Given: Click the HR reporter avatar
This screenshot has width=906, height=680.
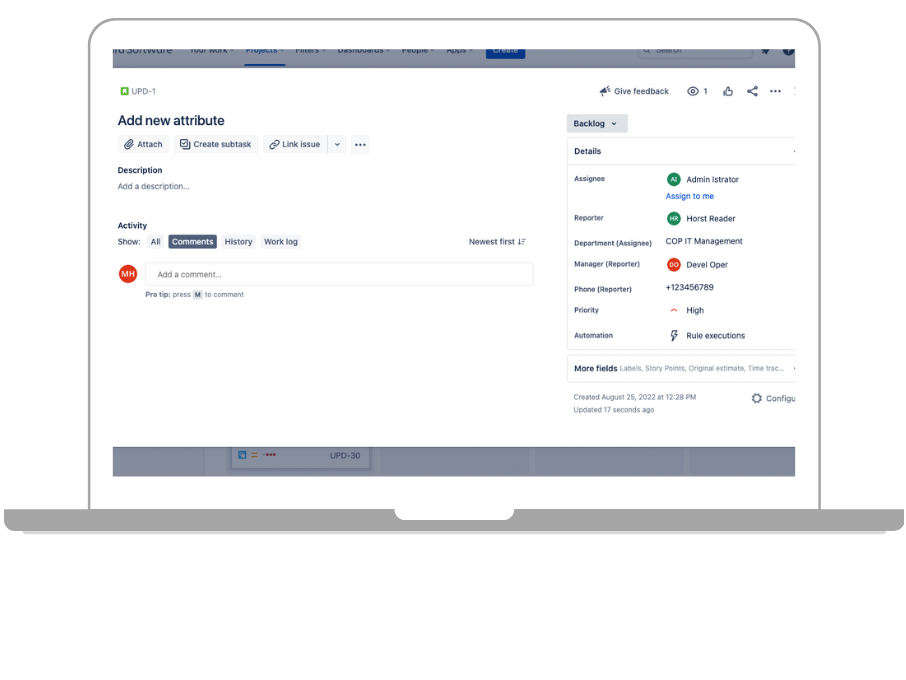Looking at the screenshot, I should coord(674,218).
